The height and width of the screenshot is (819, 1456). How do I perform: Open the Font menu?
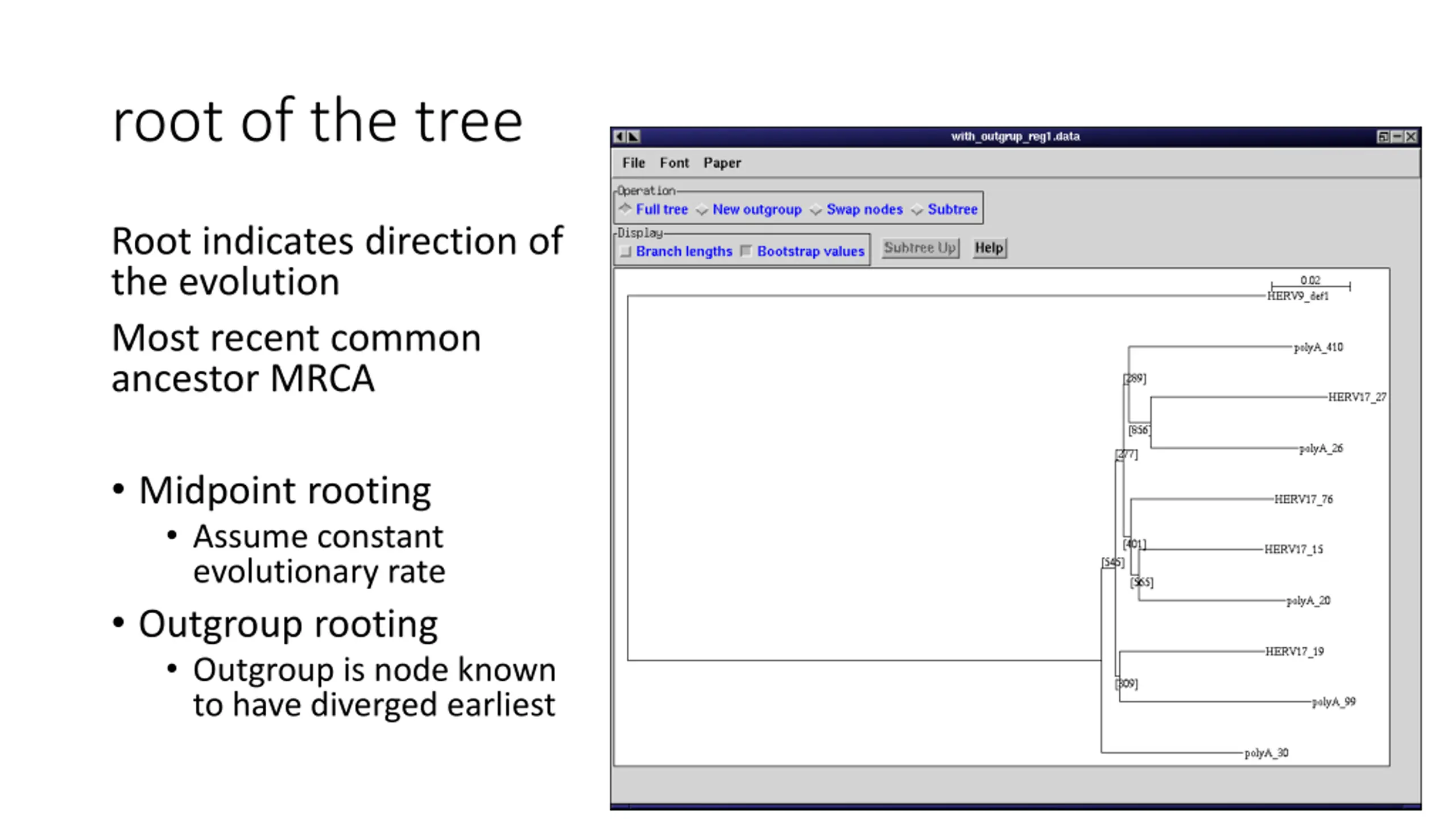[674, 163]
